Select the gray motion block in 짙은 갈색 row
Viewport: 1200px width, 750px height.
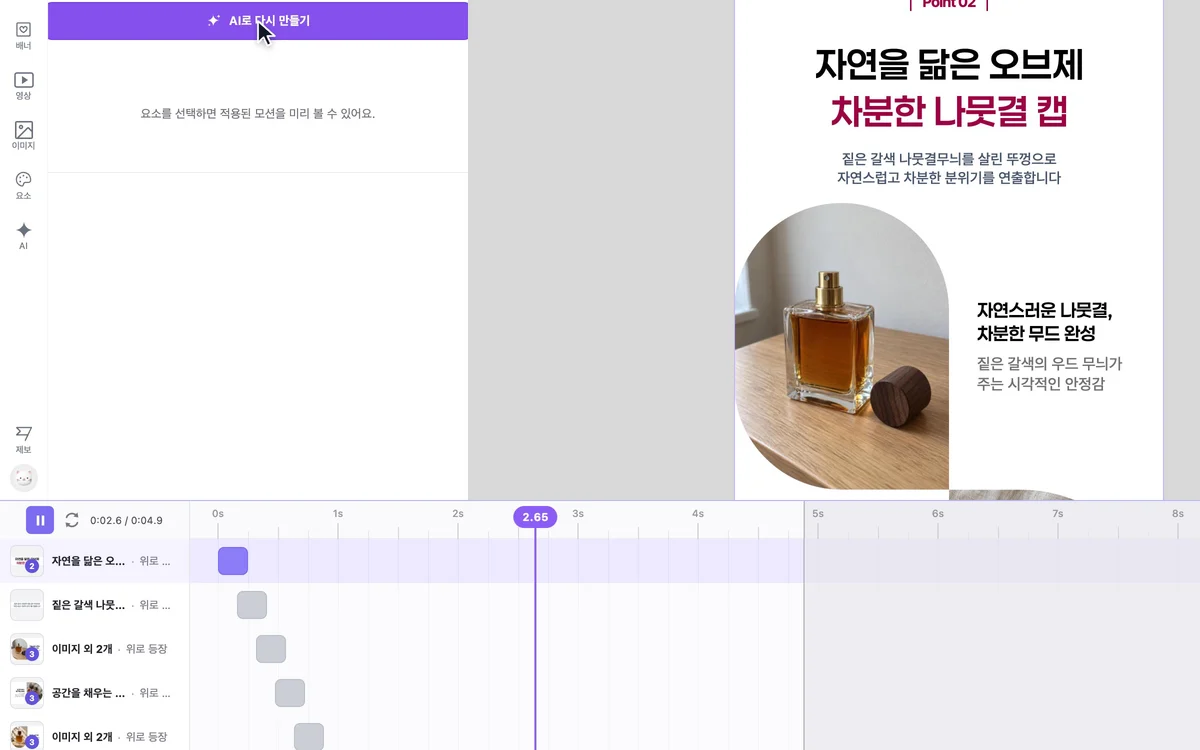point(252,605)
